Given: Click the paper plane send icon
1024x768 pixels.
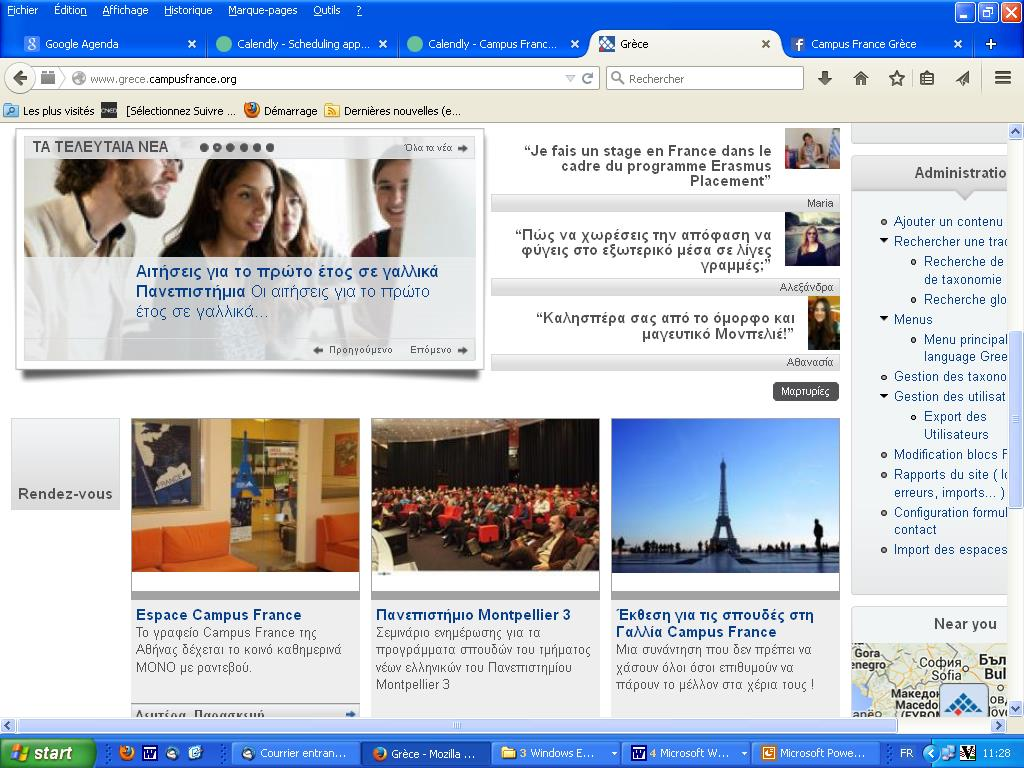Looking at the screenshot, I should pyautogui.click(x=963, y=78).
